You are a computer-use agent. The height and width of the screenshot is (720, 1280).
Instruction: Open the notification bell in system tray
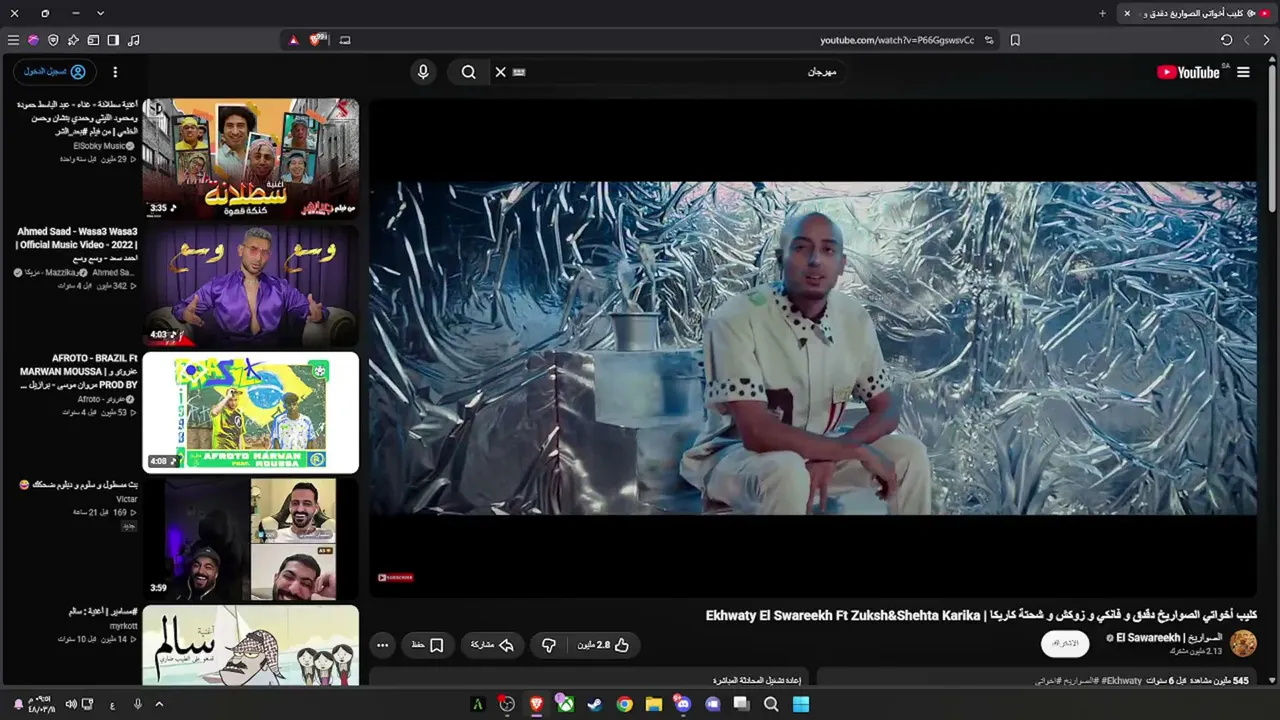coord(18,704)
